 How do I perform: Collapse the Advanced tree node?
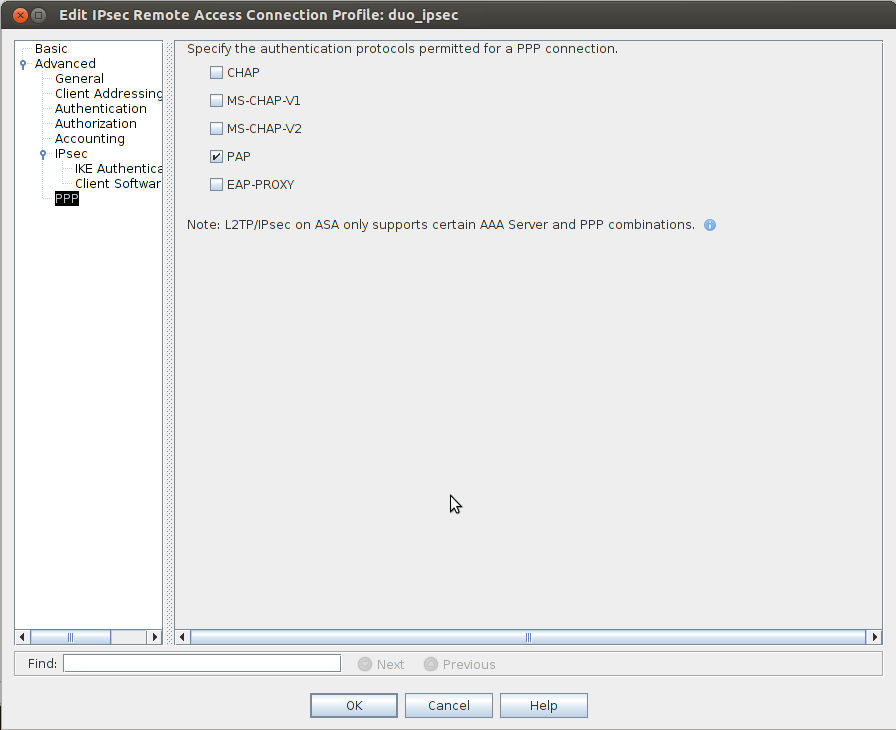(x=22, y=63)
